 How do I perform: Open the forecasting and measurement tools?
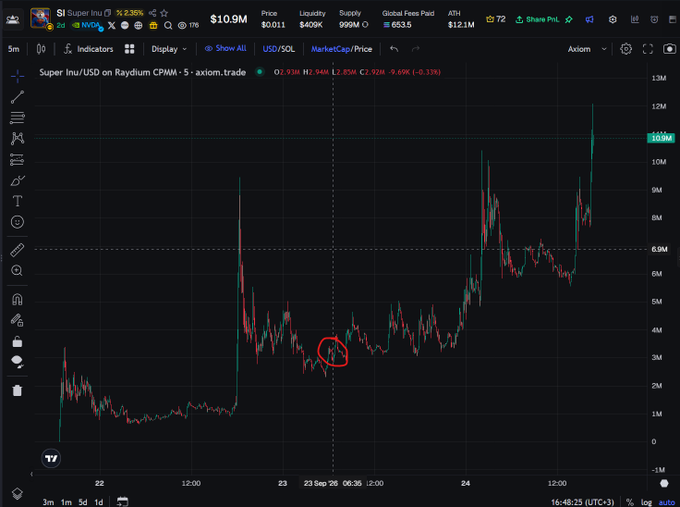coord(17,160)
